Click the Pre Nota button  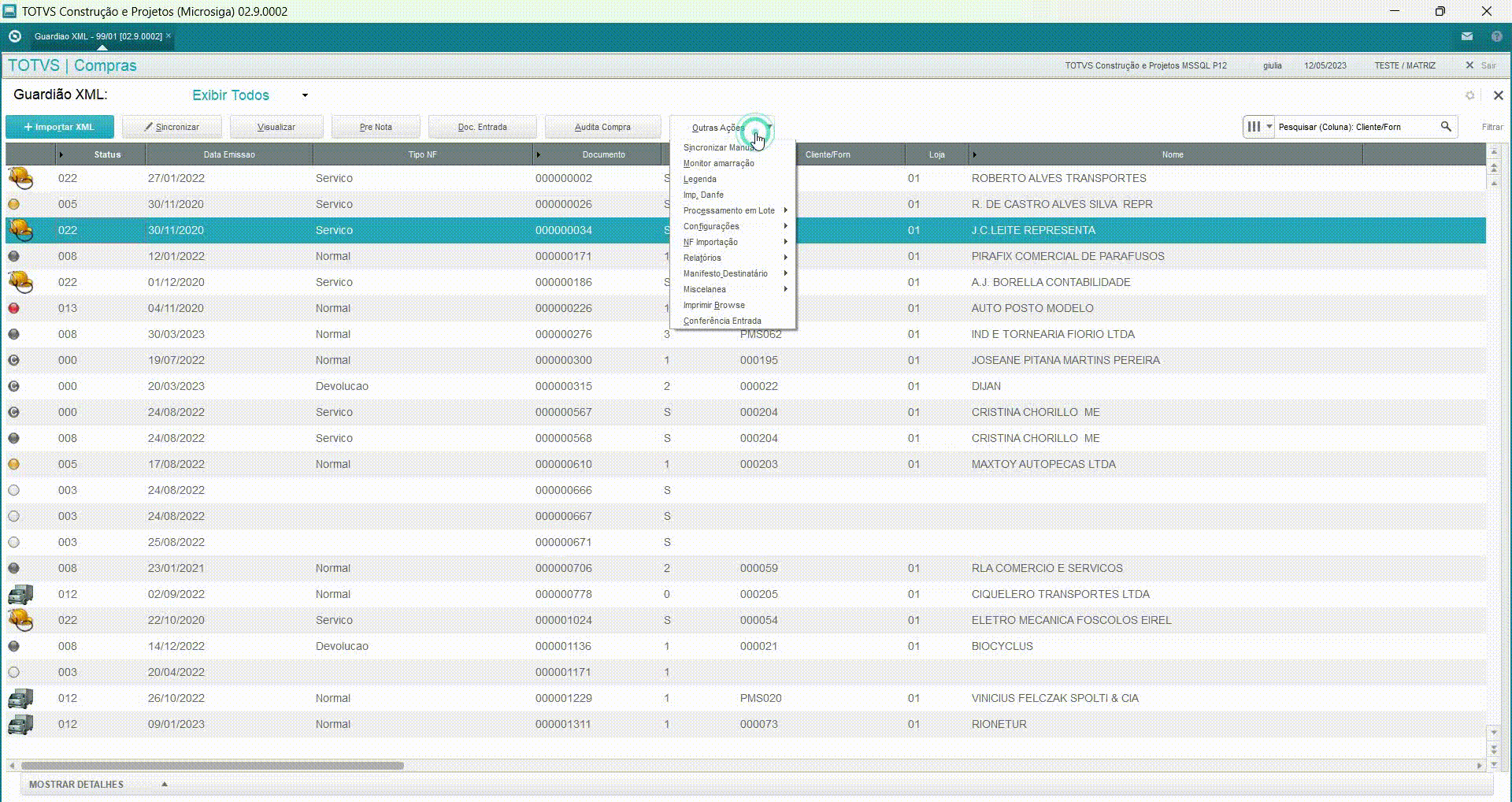tap(376, 127)
